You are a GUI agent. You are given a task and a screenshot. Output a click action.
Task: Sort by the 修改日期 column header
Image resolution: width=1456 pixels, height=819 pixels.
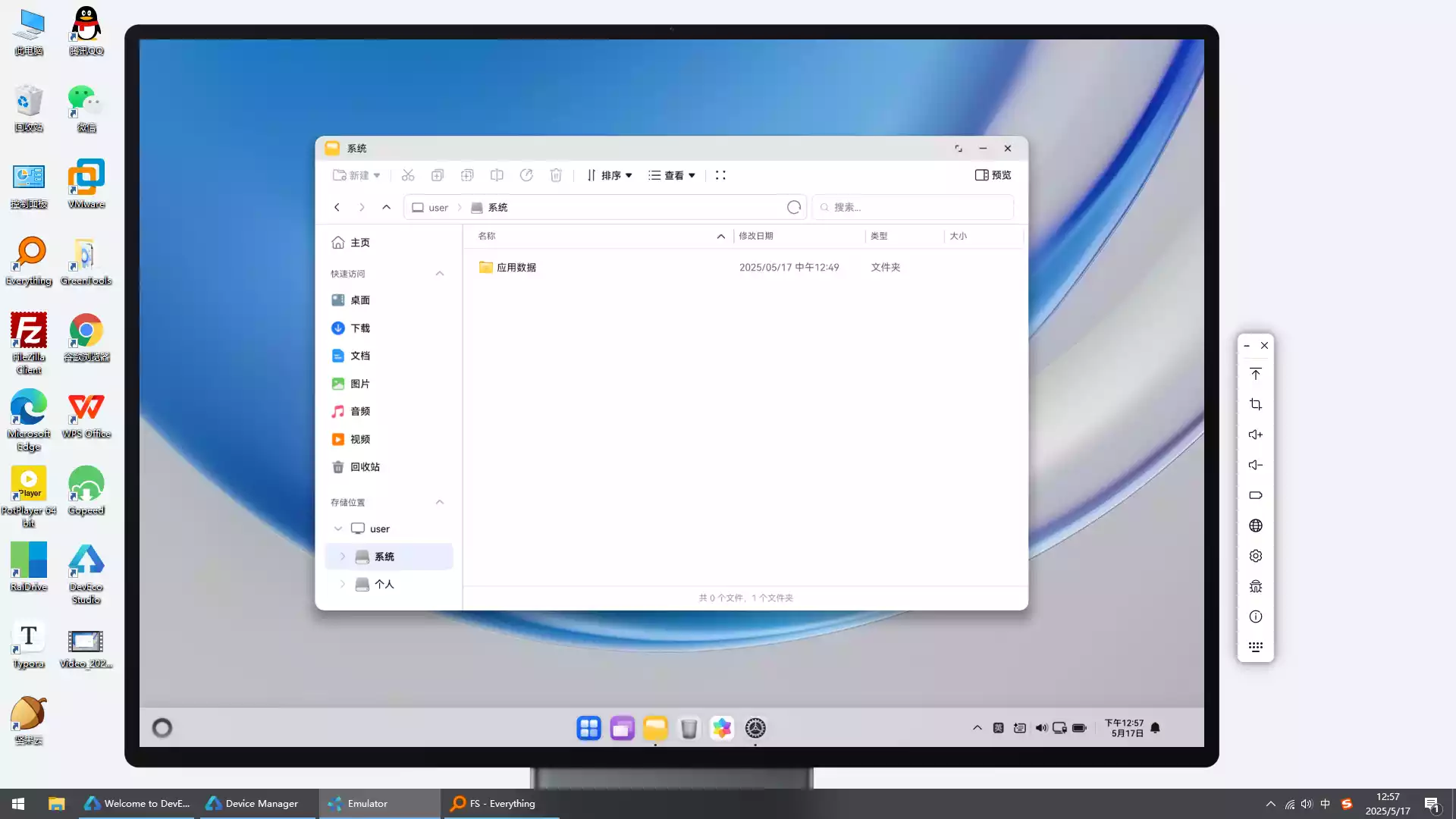tap(799, 236)
